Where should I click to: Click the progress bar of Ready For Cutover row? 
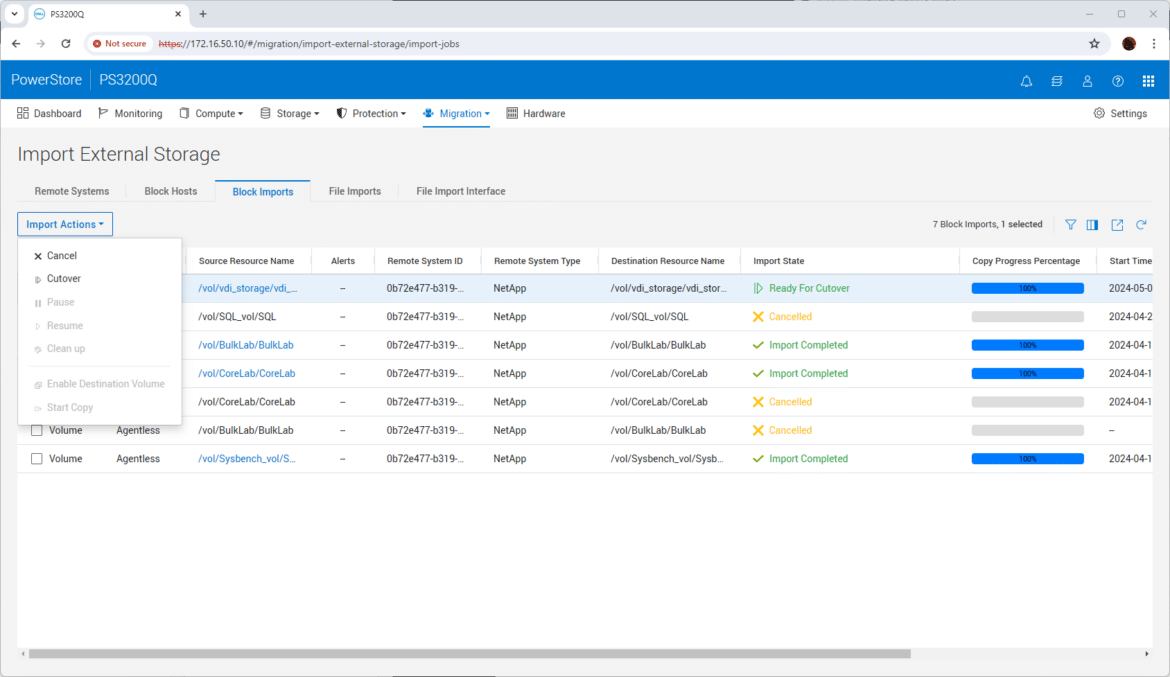(1027, 288)
